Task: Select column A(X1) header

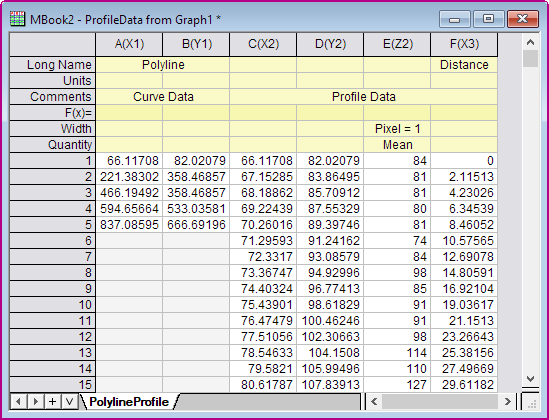Action: pos(129,44)
